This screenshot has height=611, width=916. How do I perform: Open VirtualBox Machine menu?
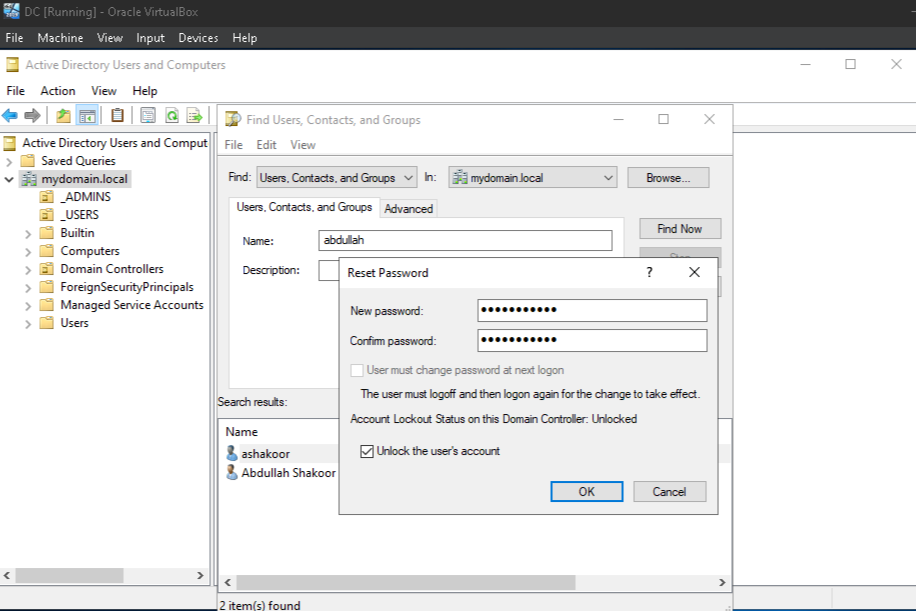pyautogui.click(x=60, y=38)
